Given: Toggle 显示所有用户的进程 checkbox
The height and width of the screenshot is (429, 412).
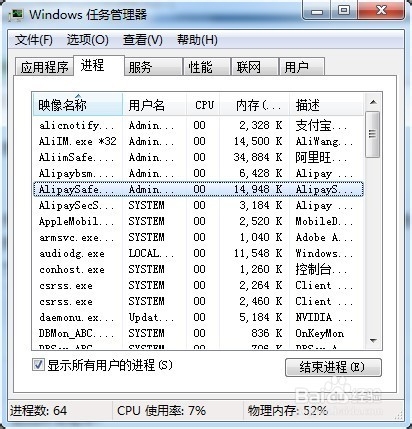Looking at the screenshot, I should [x=38, y=364].
